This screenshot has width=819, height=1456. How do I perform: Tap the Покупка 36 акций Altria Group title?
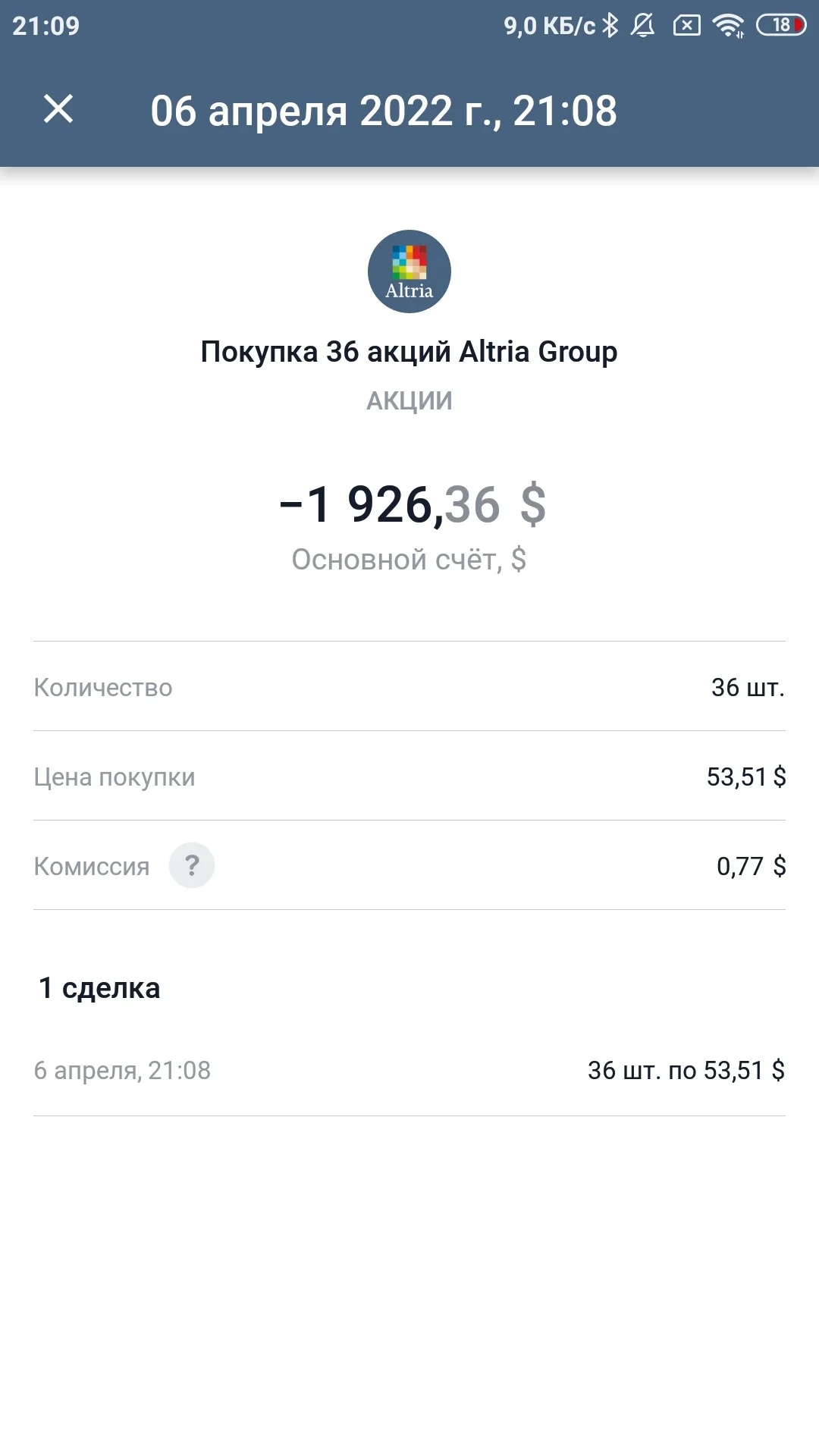point(409,352)
